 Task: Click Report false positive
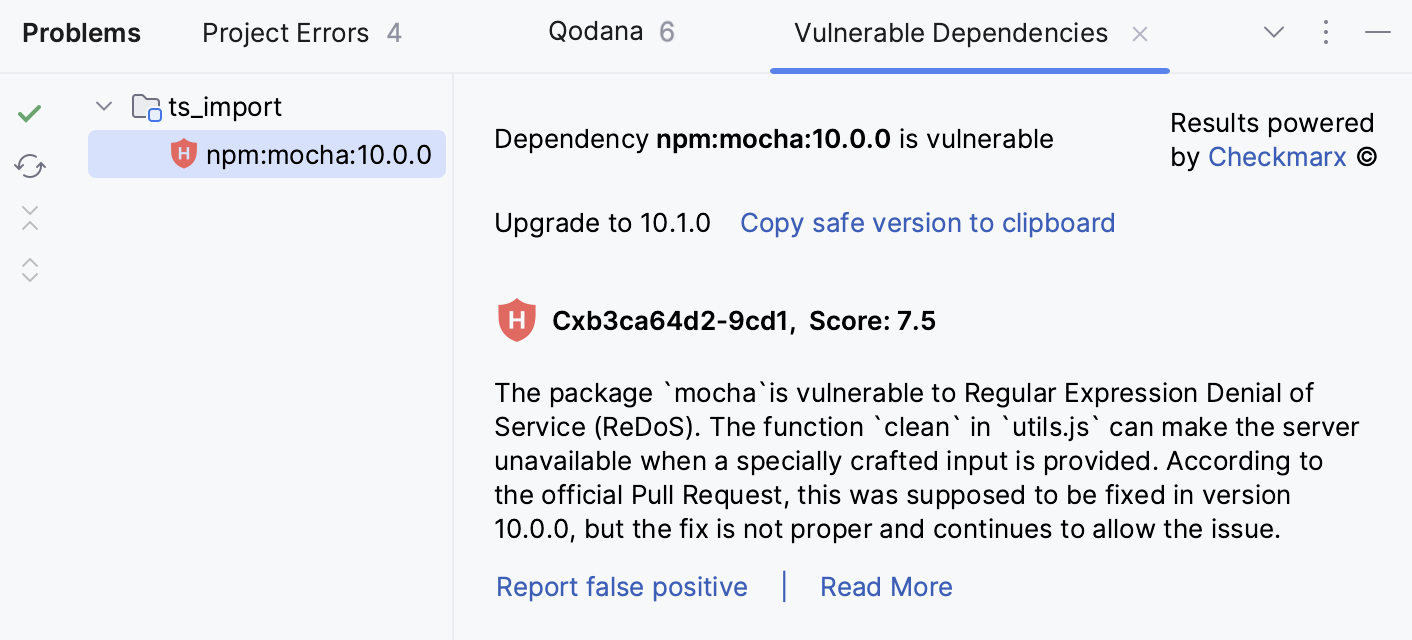click(621, 587)
